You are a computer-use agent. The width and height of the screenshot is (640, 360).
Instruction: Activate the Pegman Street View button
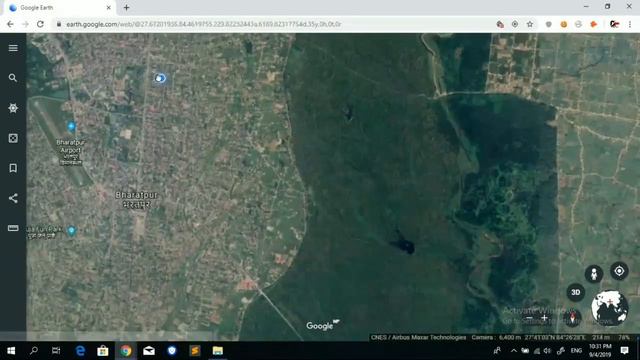tap(594, 273)
